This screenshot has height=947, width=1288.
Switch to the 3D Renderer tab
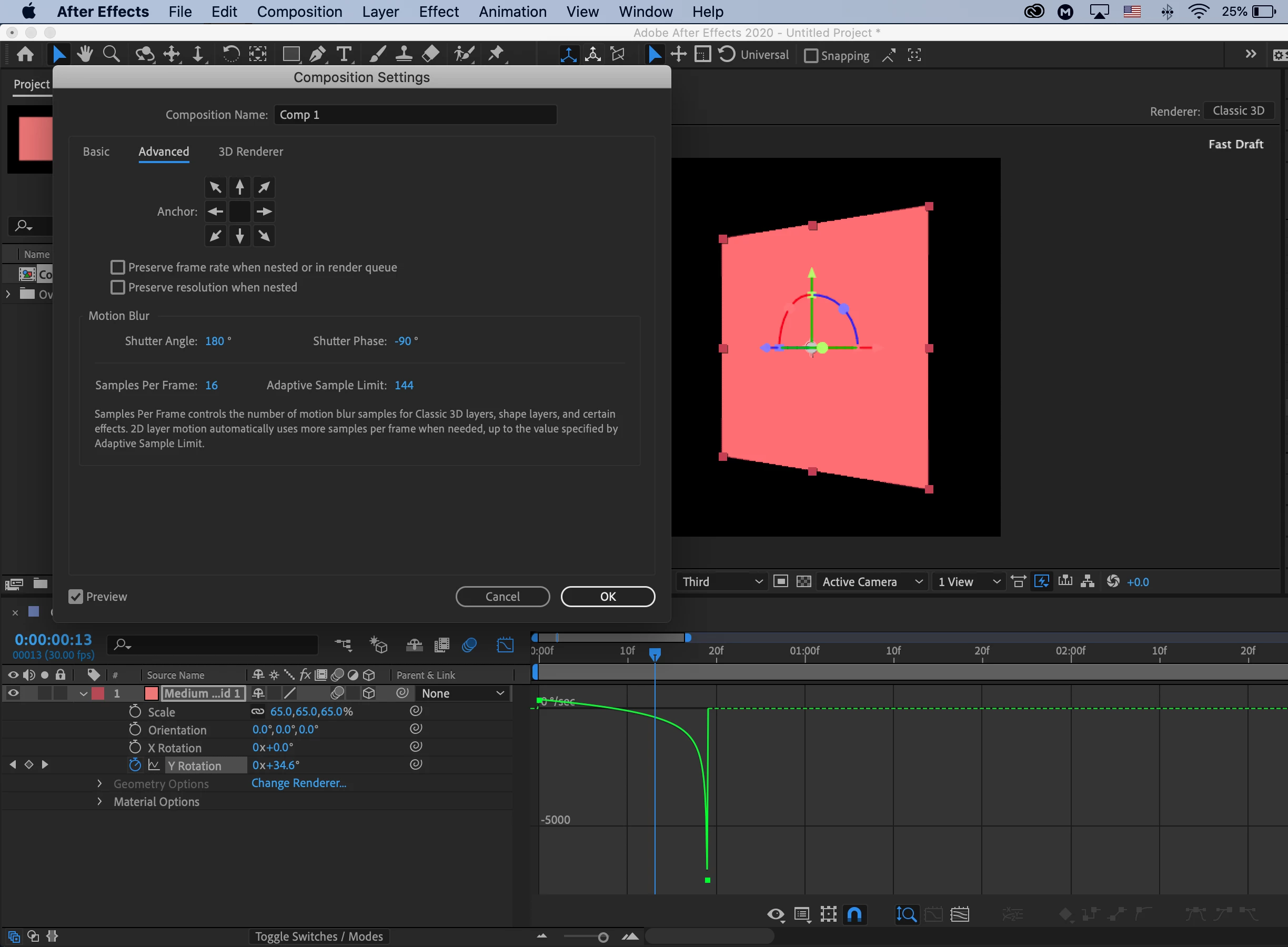(250, 152)
